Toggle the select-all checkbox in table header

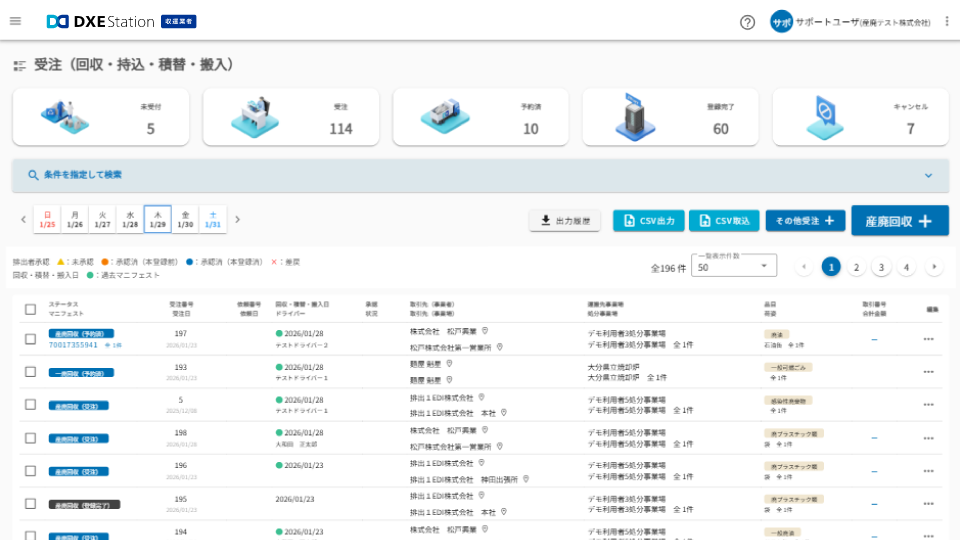[x=30, y=309]
